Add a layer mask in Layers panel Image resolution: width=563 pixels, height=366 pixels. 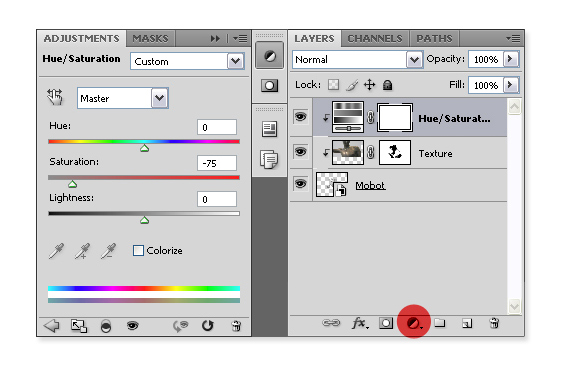tap(386, 323)
